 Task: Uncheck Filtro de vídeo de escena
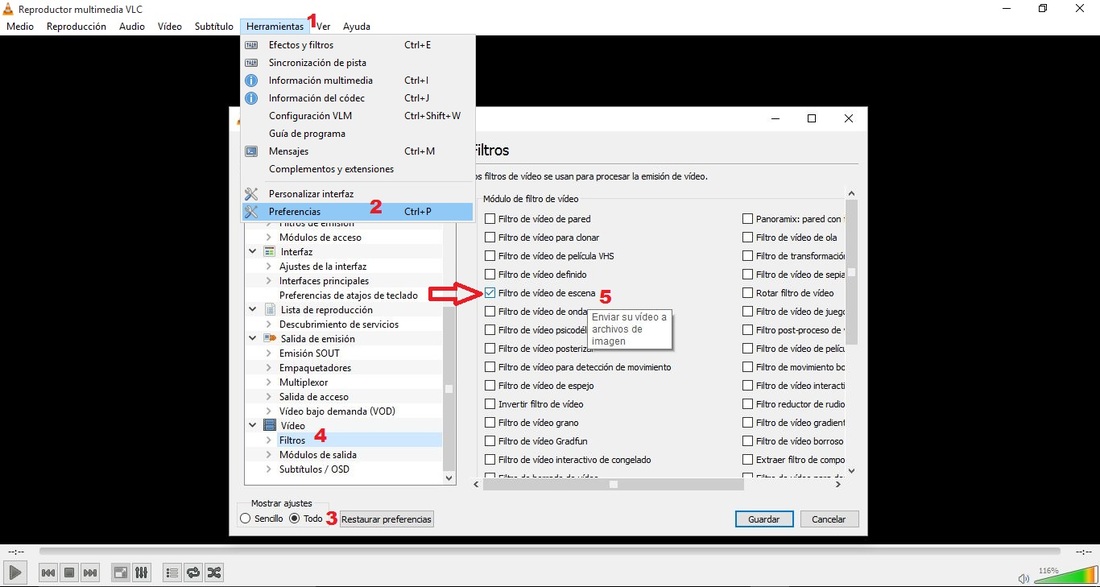490,293
